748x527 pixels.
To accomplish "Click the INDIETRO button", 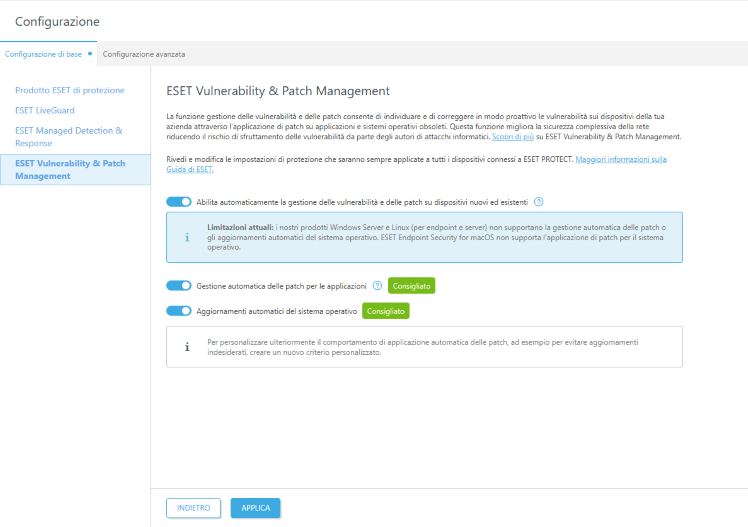I will coord(193,508).
